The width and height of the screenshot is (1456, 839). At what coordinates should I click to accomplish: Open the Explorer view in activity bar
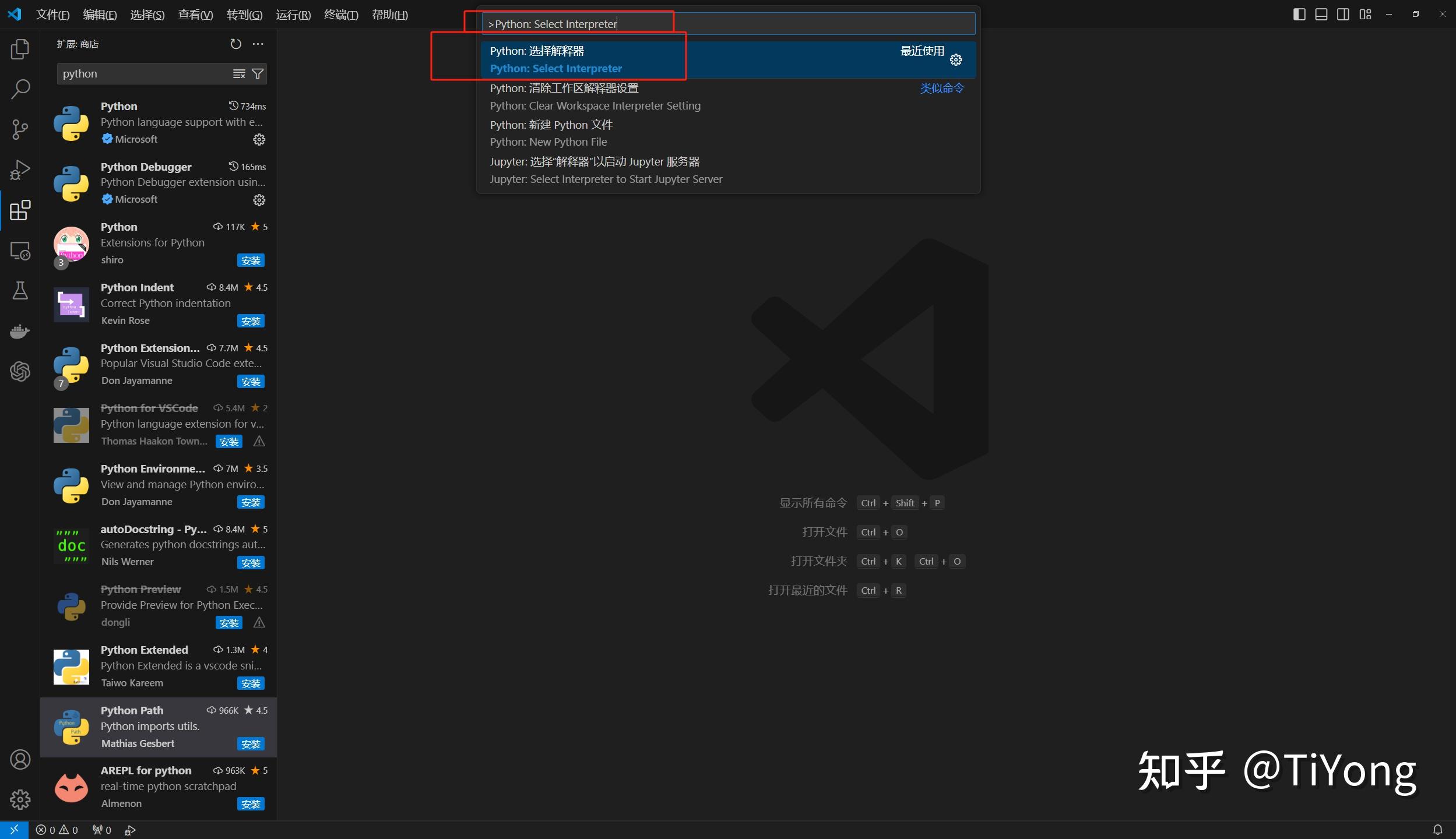(x=20, y=49)
